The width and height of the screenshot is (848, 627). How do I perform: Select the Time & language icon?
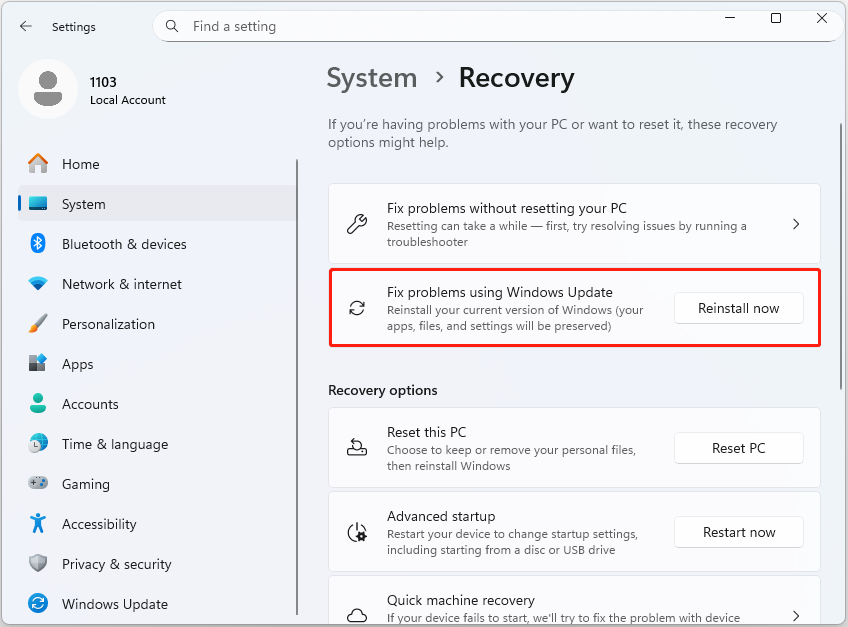(x=38, y=444)
